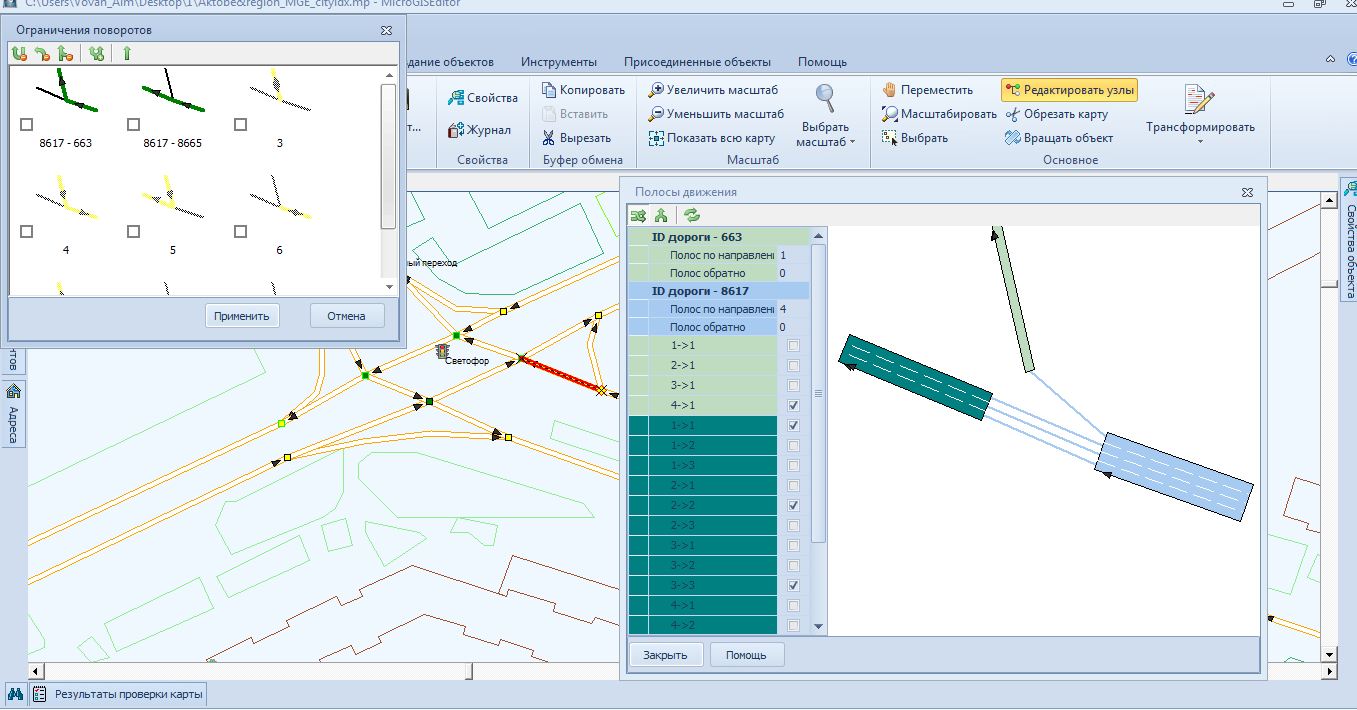Click the Вращать объект tool
This screenshot has width=1357, height=710.
1059,138
